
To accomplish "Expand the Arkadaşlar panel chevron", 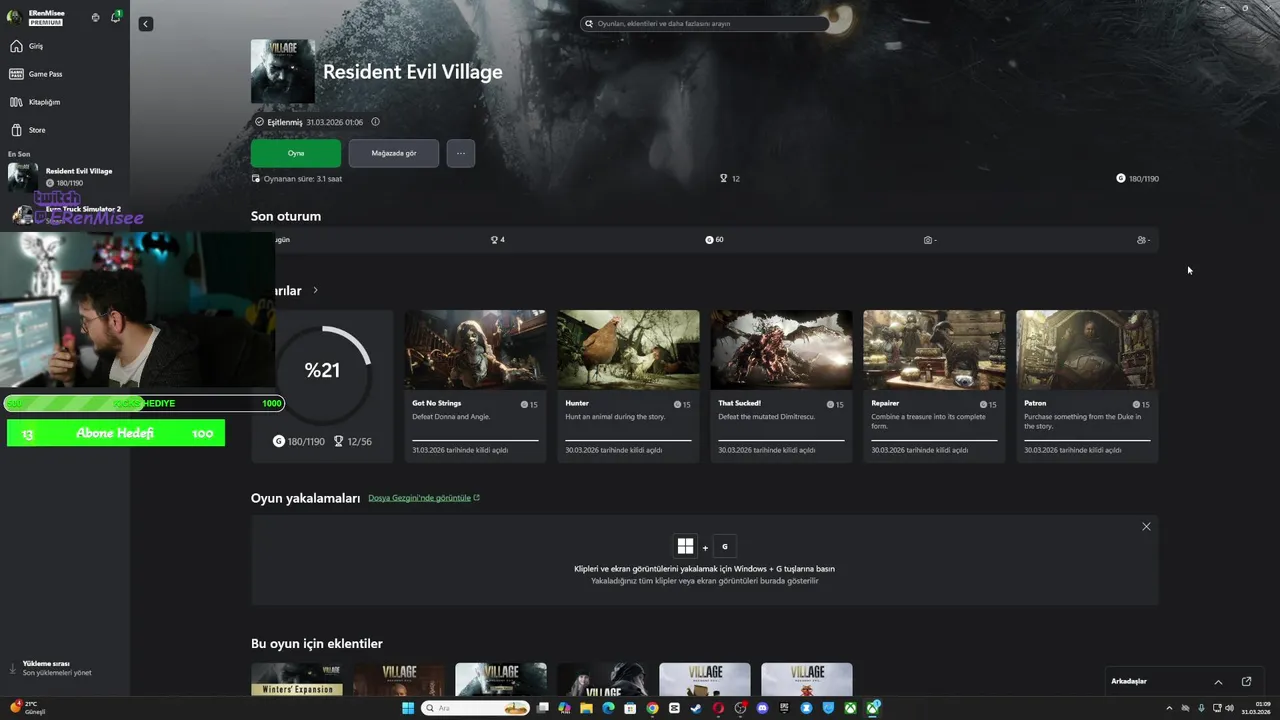I will [x=1218, y=682].
